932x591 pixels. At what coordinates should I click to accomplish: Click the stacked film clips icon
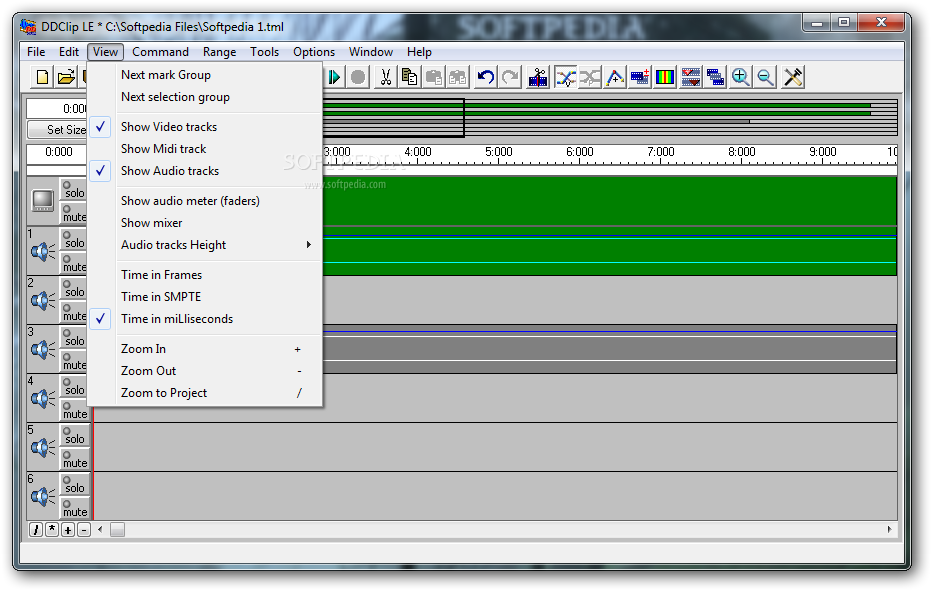715,77
